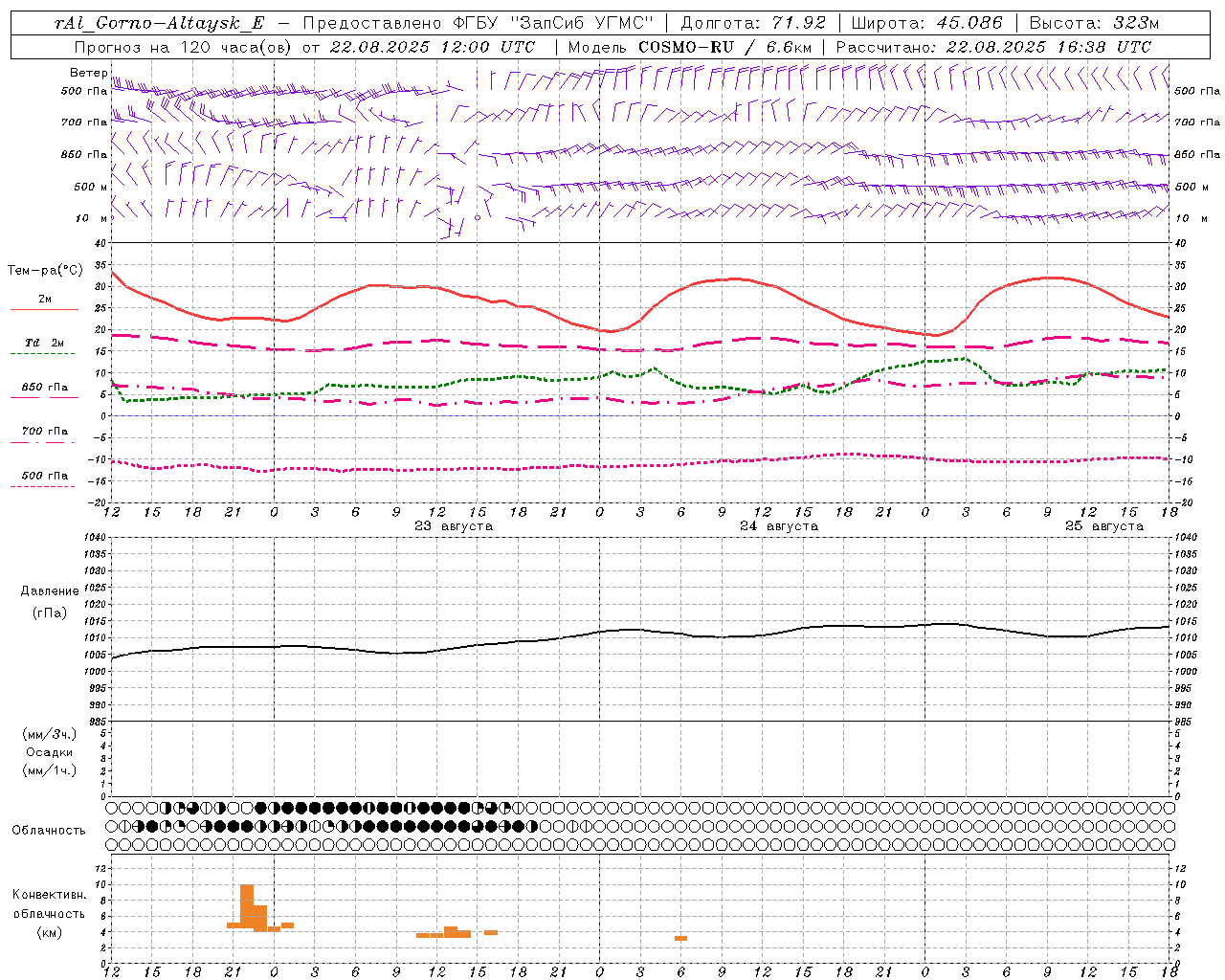Click the (мм/3ч.) precipitation unit label
Image resolution: width=1225 pixels, height=980 pixels.
[x=50, y=734]
